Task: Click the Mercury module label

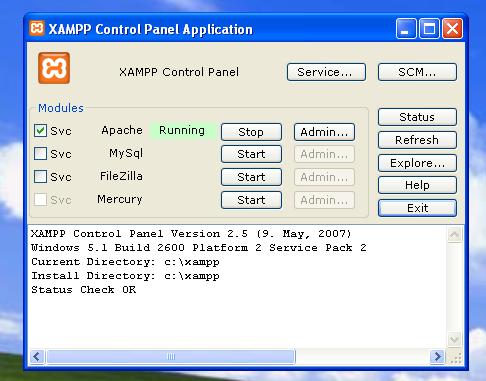Action: click(x=120, y=199)
